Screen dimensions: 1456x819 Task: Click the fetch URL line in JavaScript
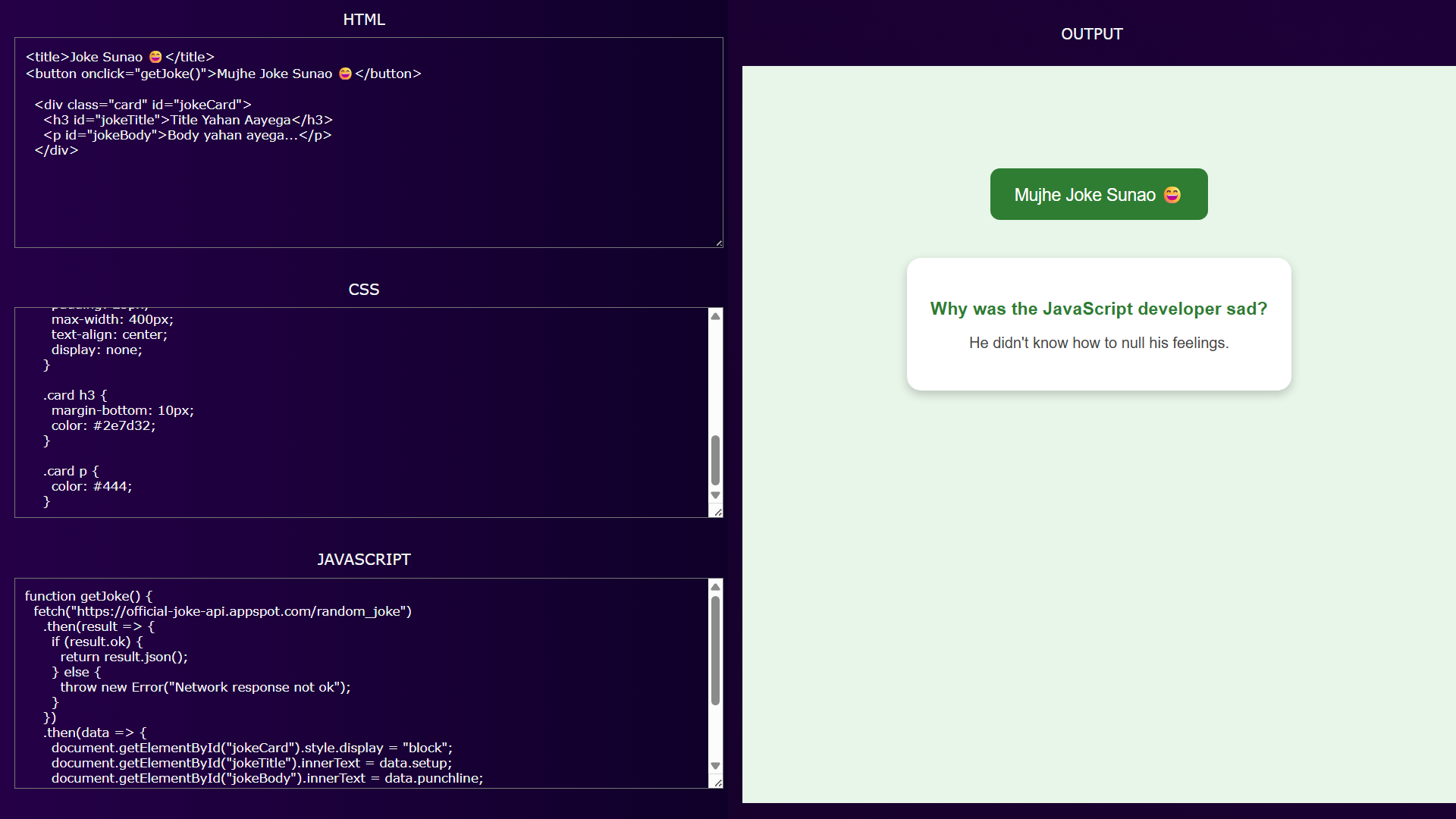click(223, 611)
